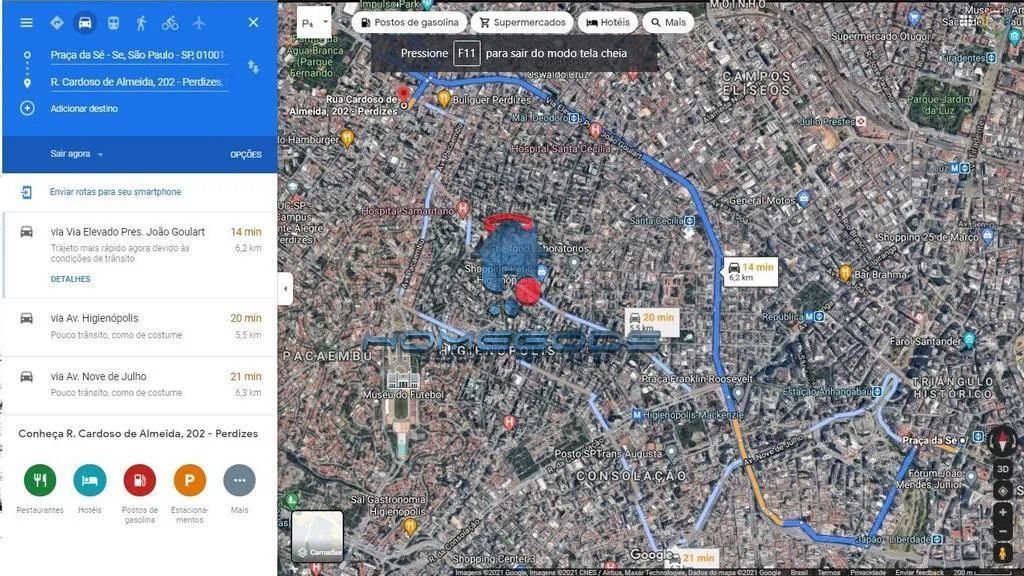Viewport: 1024px width, 576px height.
Task: Click red destination pin at Rua Cardoso de Almeida
Action: 404,95
